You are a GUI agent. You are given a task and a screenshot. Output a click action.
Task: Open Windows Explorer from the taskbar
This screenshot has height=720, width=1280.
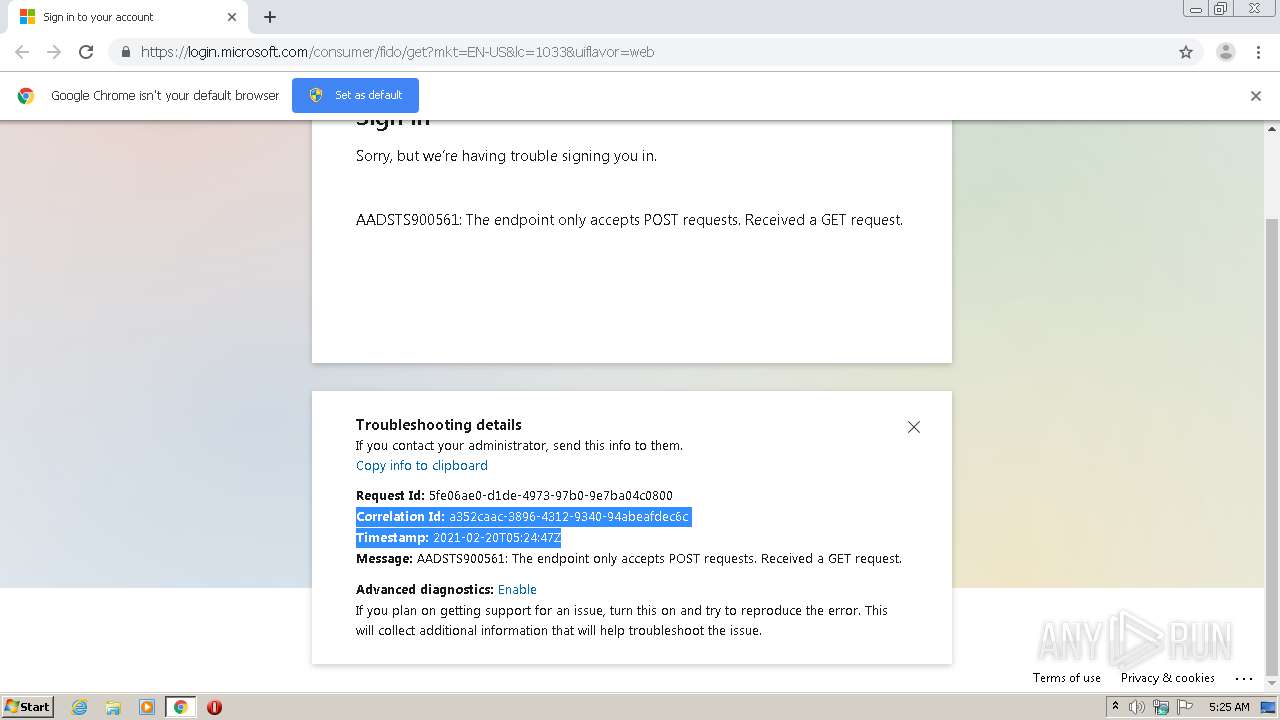[x=113, y=707]
